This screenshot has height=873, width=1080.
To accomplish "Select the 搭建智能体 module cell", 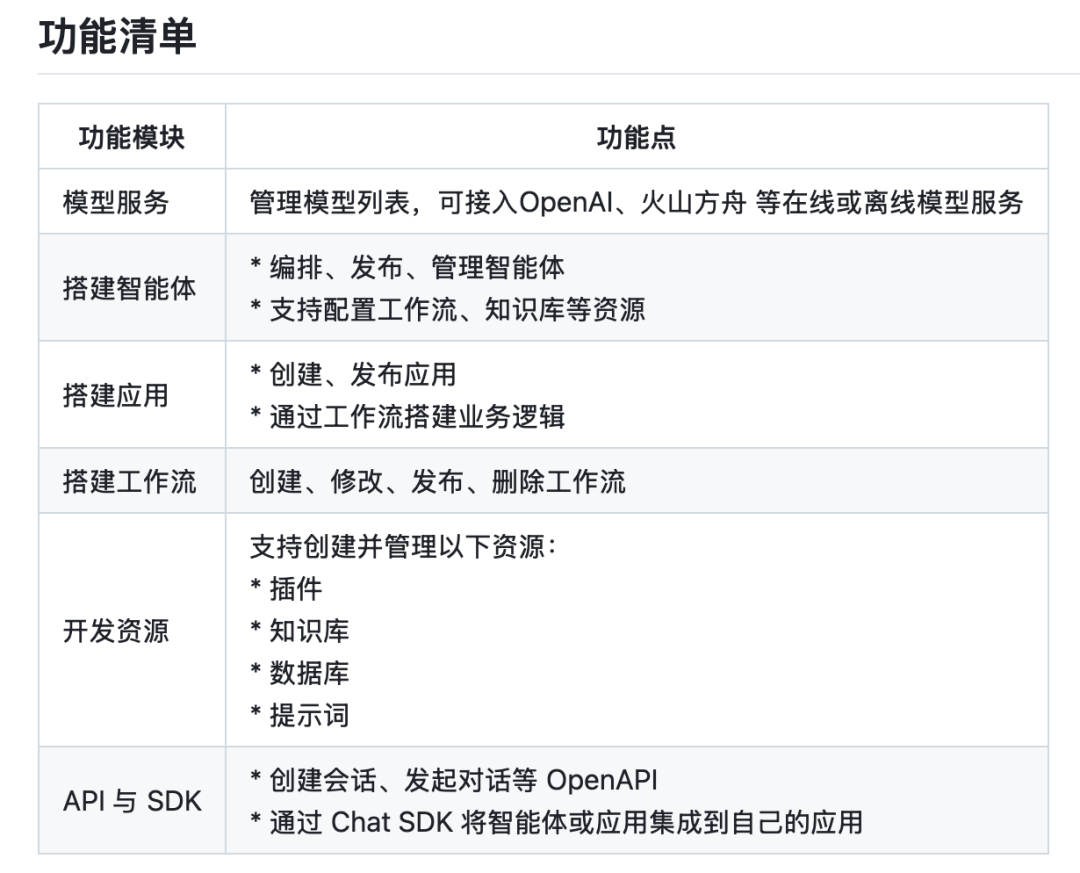I will tap(130, 288).
